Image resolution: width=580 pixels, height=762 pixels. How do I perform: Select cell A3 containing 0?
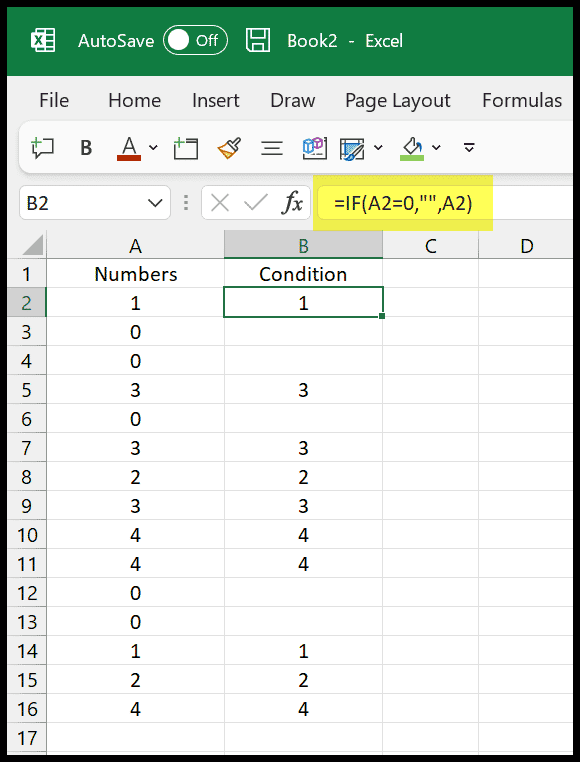point(135,331)
